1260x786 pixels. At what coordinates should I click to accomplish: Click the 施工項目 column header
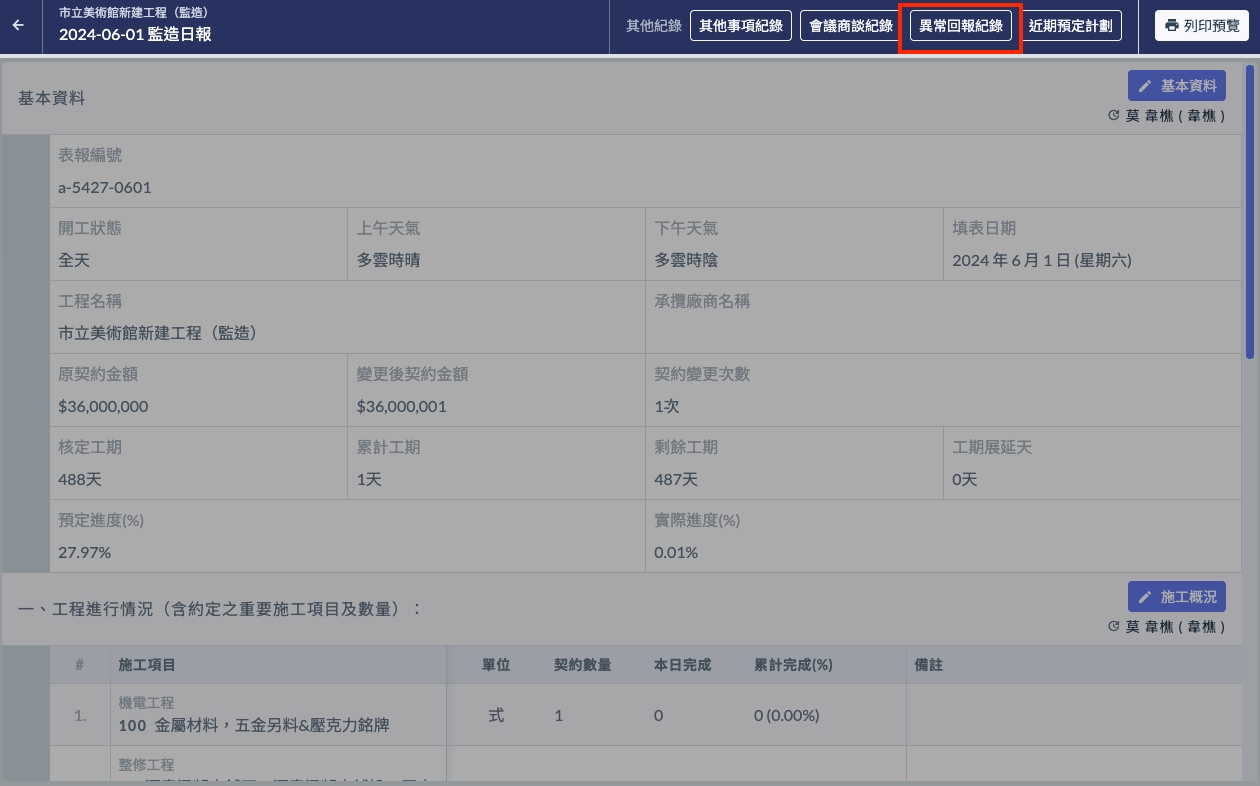click(147, 665)
